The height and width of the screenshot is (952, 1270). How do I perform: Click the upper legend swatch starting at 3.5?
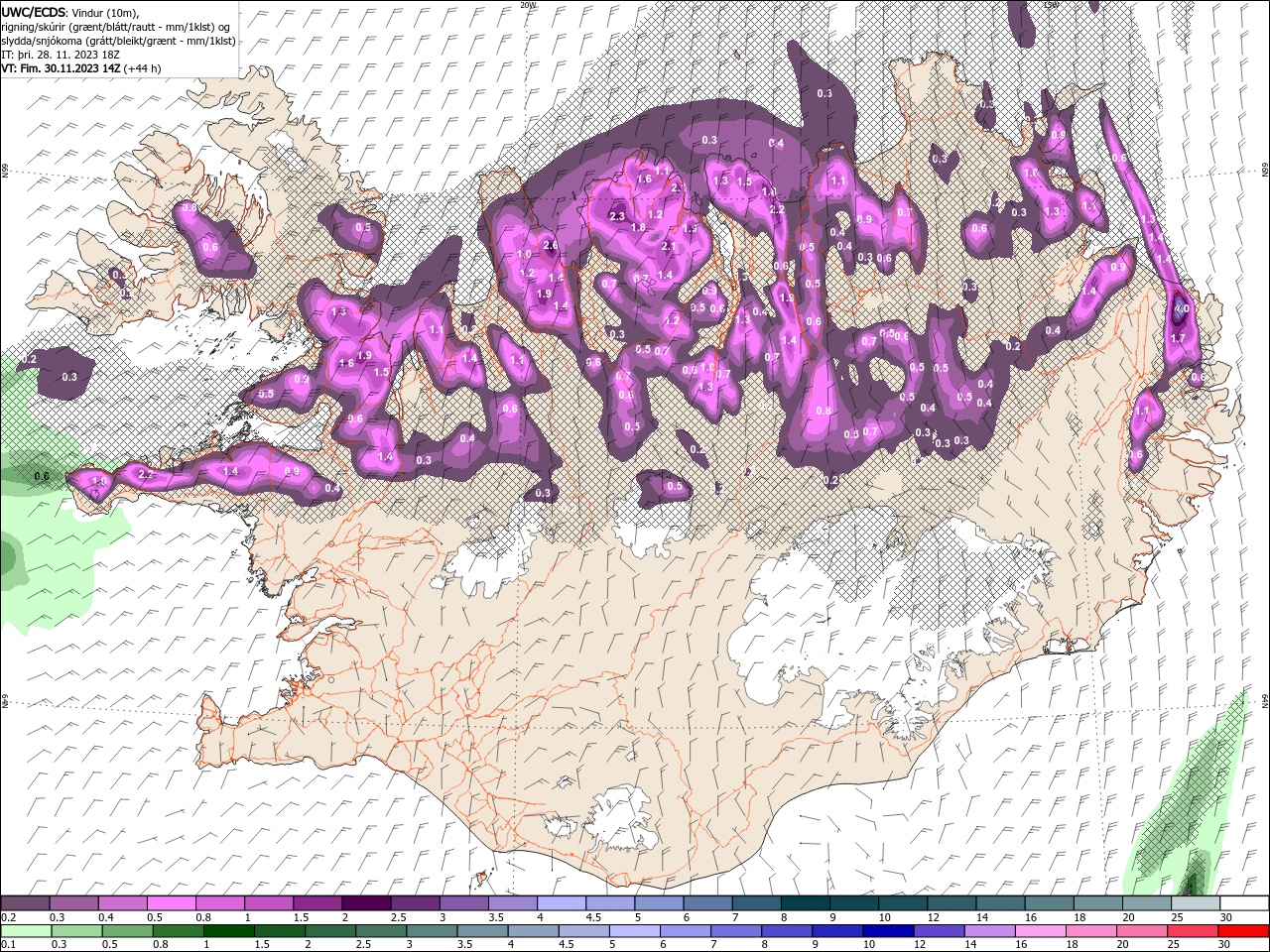(x=511, y=903)
